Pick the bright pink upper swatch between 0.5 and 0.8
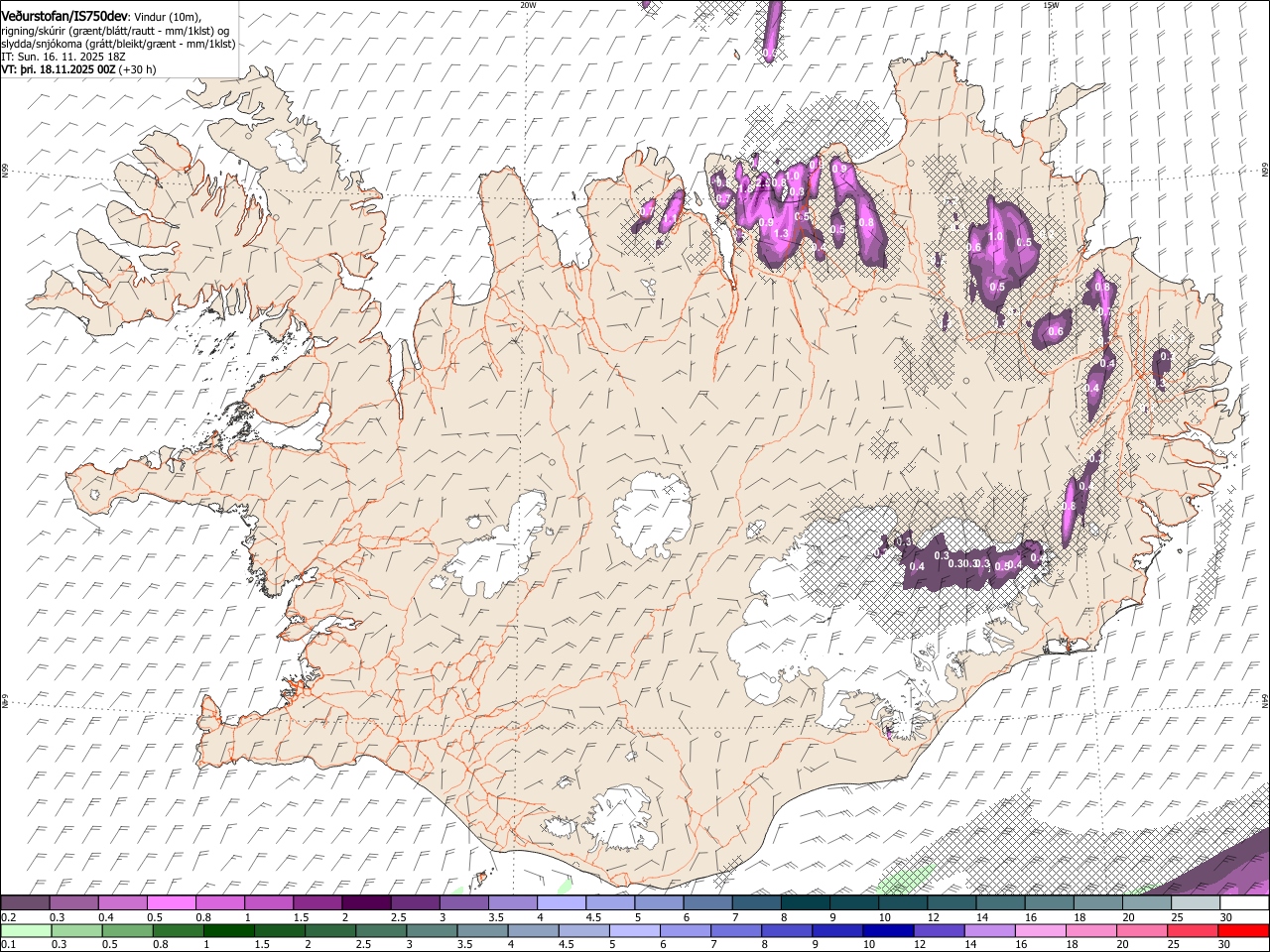1270x952 pixels. pyautogui.click(x=171, y=903)
